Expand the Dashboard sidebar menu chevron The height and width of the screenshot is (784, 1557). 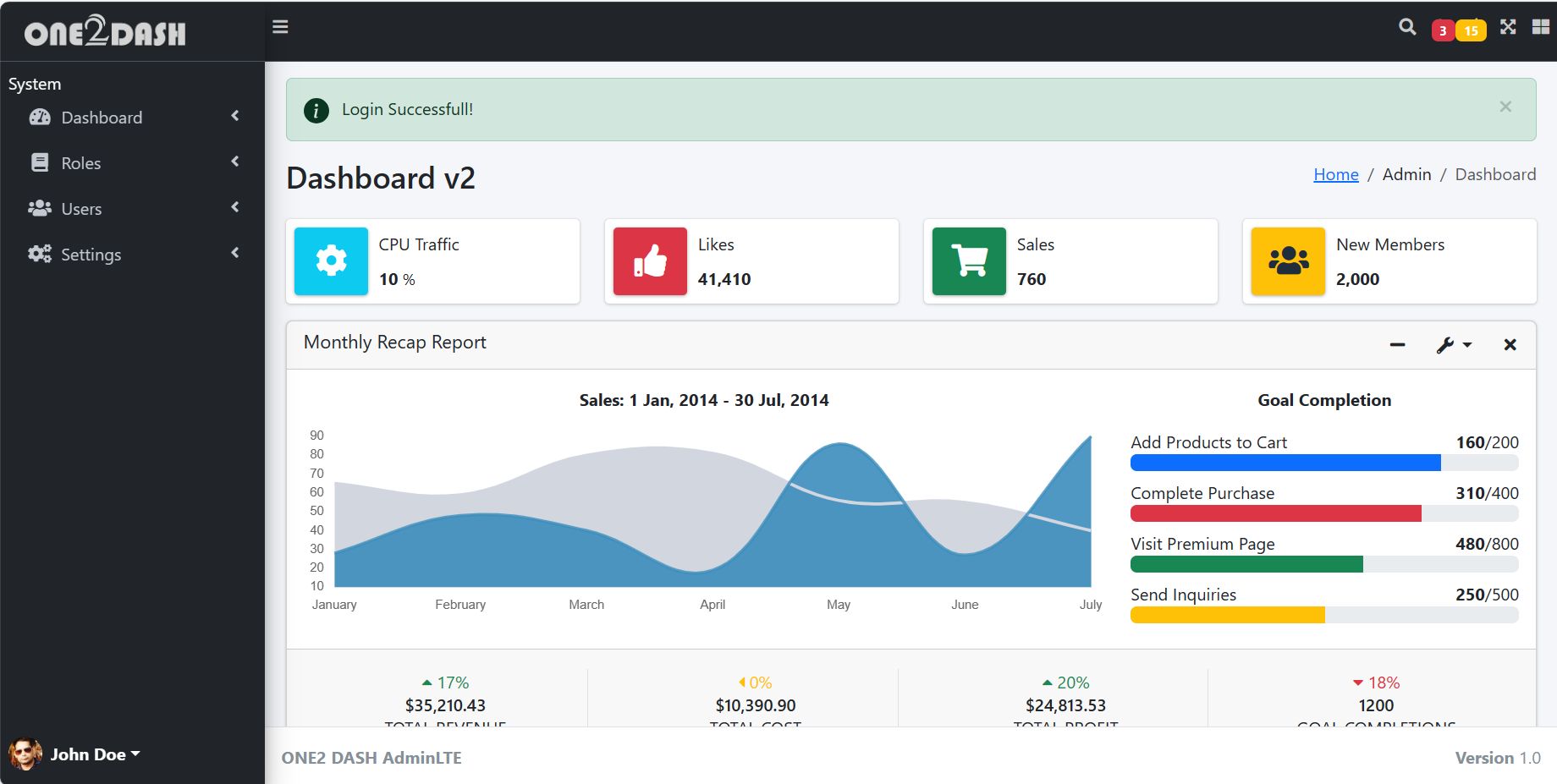[x=235, y=117]
